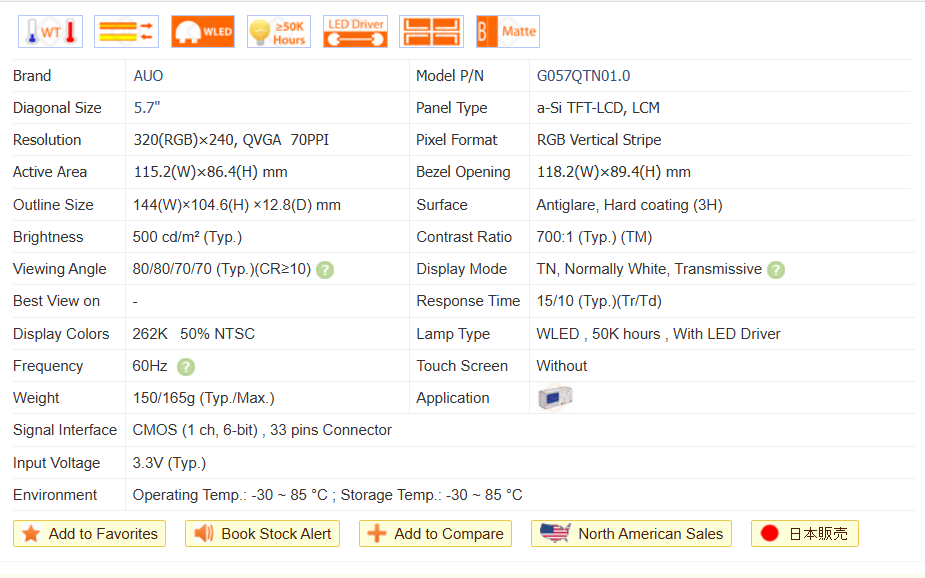Click the AUO brand value
This screenshot has width=925, height=578.
(x=148, y=76)
